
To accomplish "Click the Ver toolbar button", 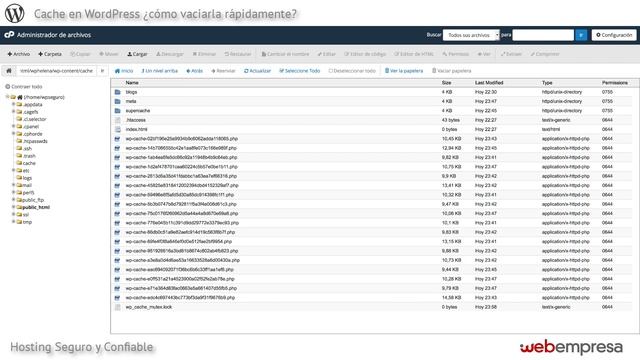I will click(x=484, y=54).
